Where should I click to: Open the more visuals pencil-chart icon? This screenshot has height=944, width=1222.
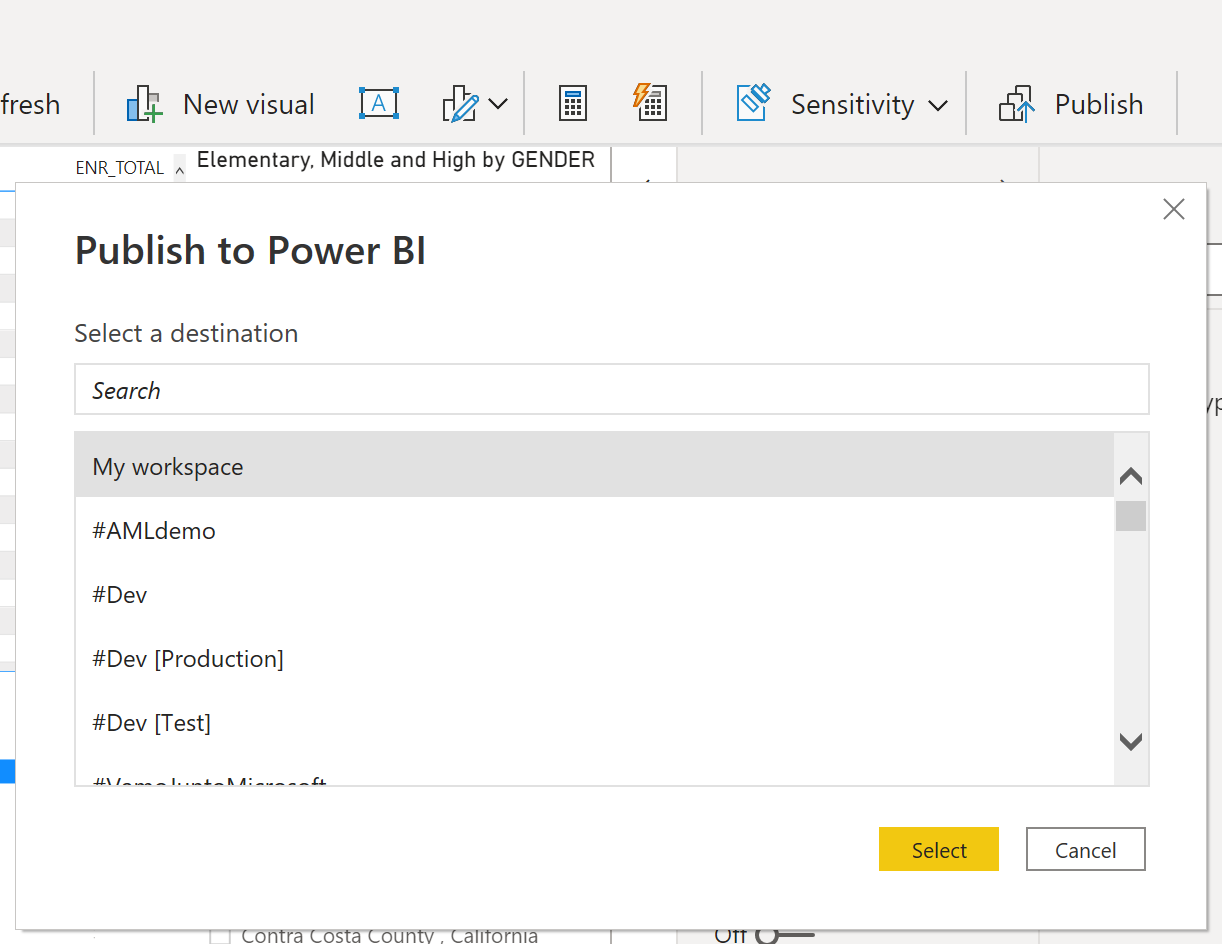pyautogui.click(x=460, y=104)
